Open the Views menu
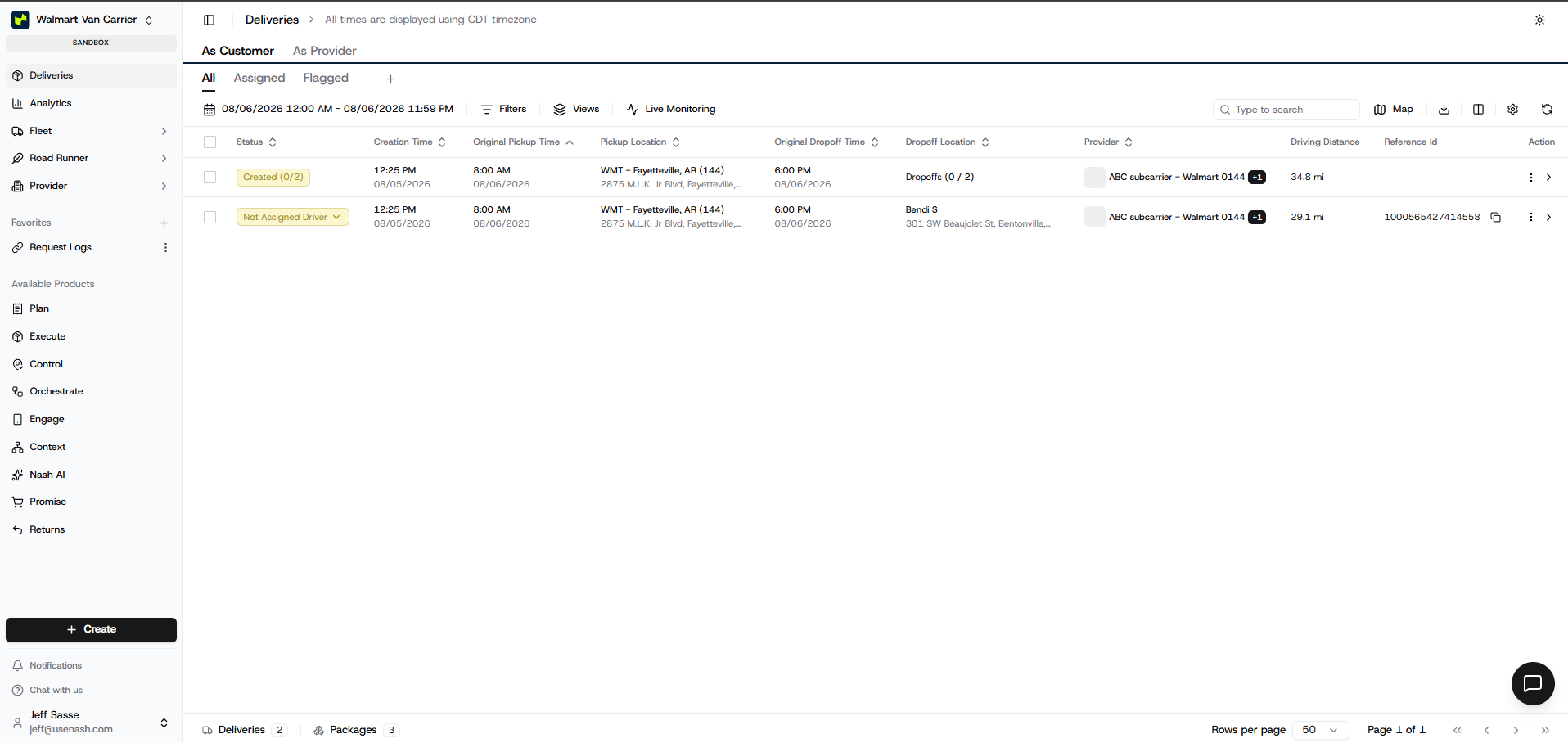Screen dimensions: 1568x743 point(577,110)
